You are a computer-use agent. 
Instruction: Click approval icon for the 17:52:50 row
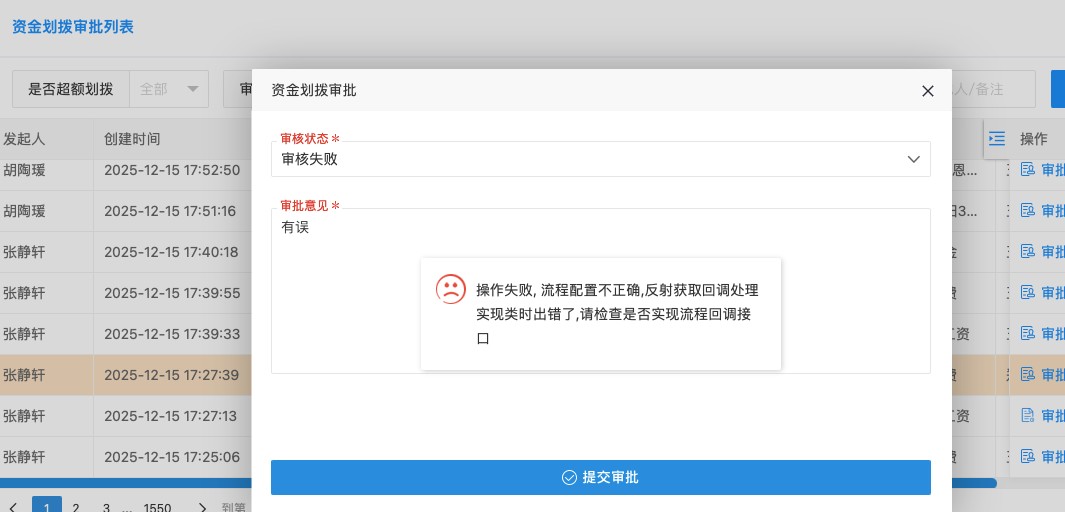(x=1028, y=170)
